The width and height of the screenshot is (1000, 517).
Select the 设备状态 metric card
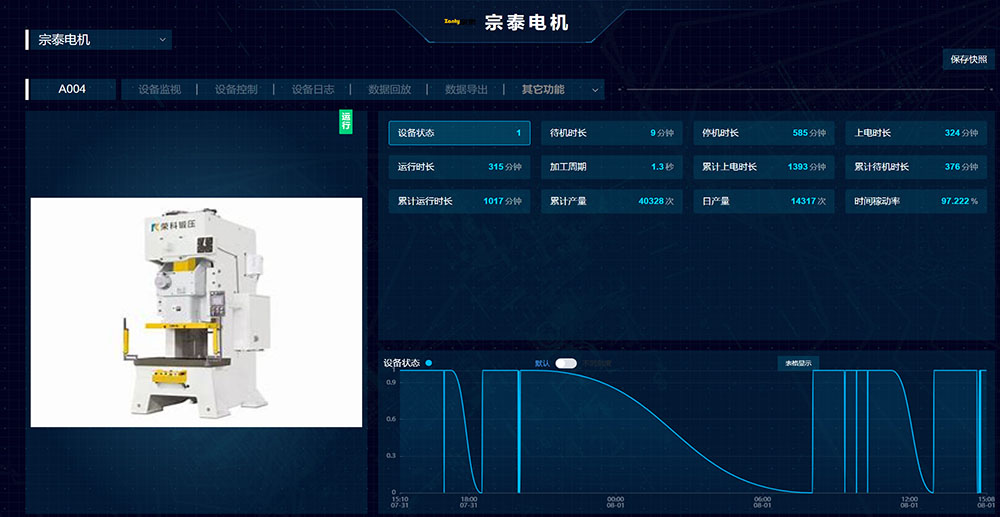(x=459, y=133)
